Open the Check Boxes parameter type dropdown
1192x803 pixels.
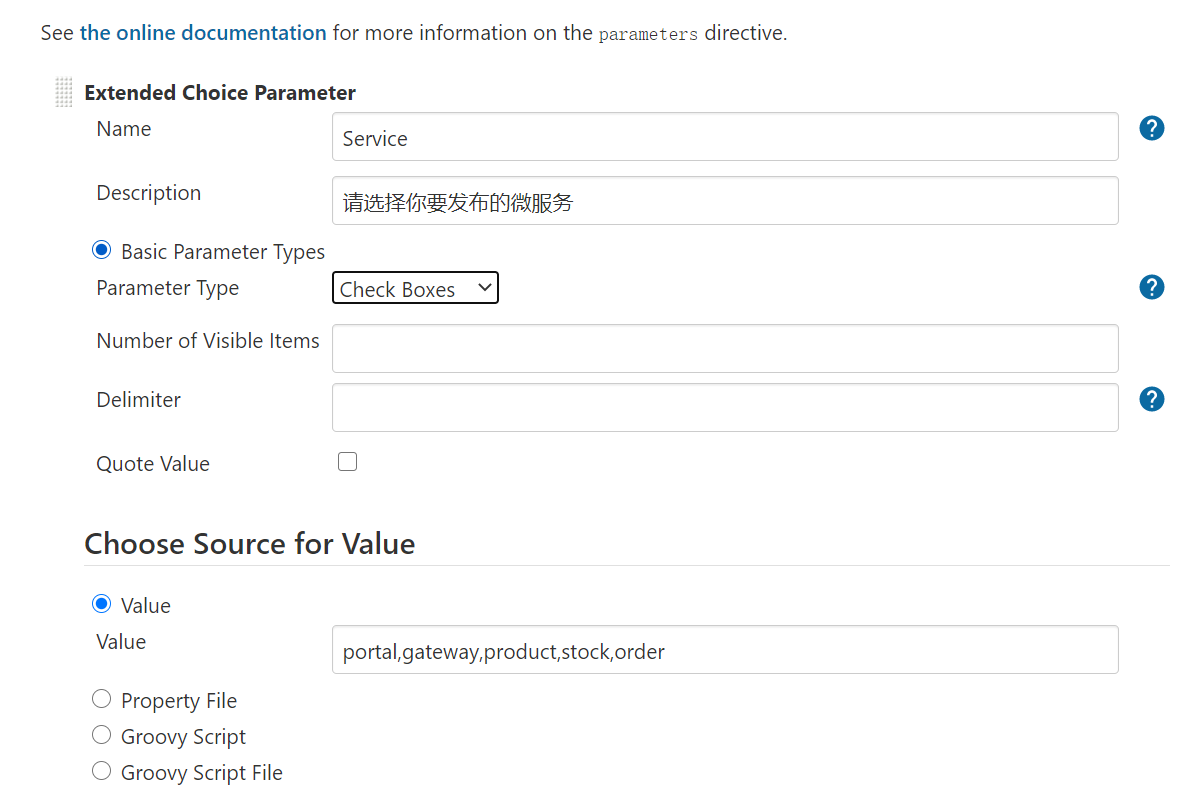pos(415,288)
